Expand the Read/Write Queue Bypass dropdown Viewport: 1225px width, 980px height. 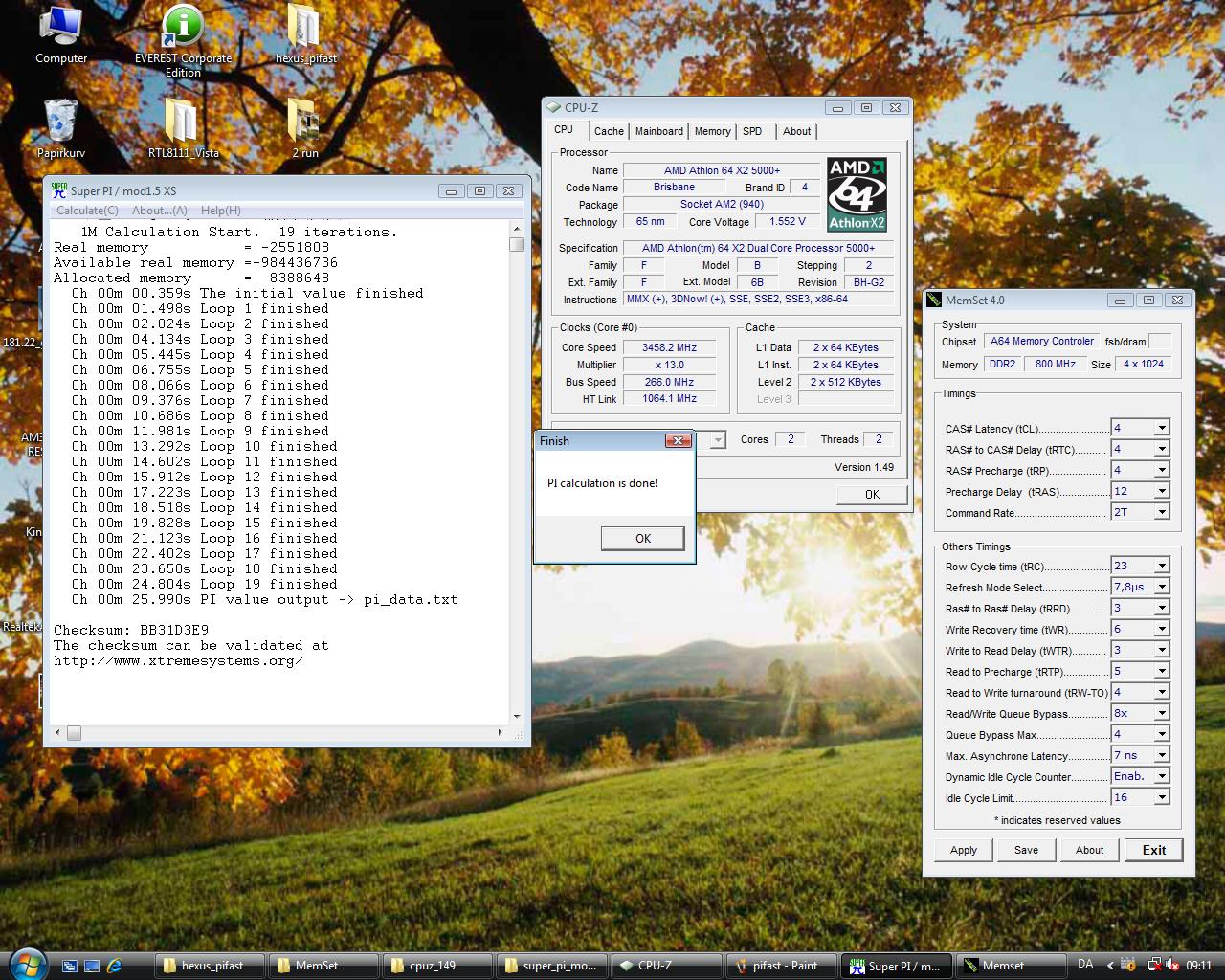pyautogui.click(x=1161, y=713)
